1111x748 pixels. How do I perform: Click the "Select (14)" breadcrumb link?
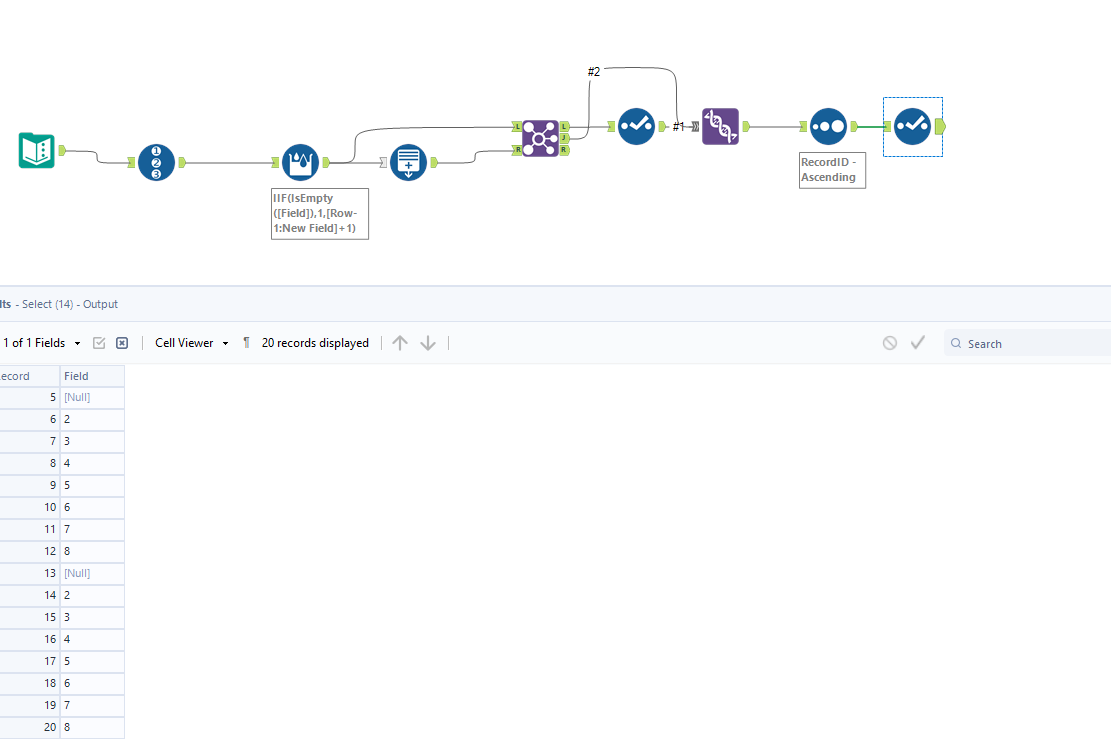coord(50,303)
